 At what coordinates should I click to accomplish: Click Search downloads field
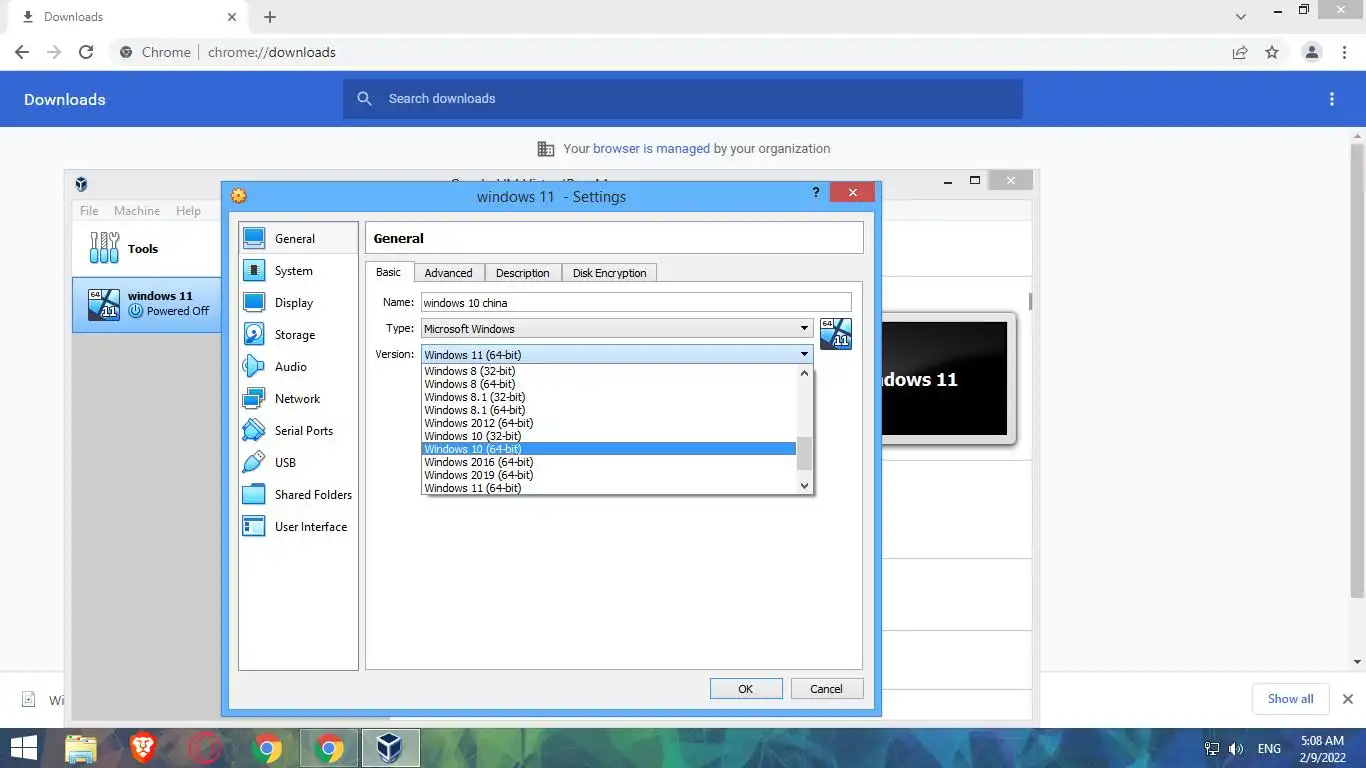[682, 99]
